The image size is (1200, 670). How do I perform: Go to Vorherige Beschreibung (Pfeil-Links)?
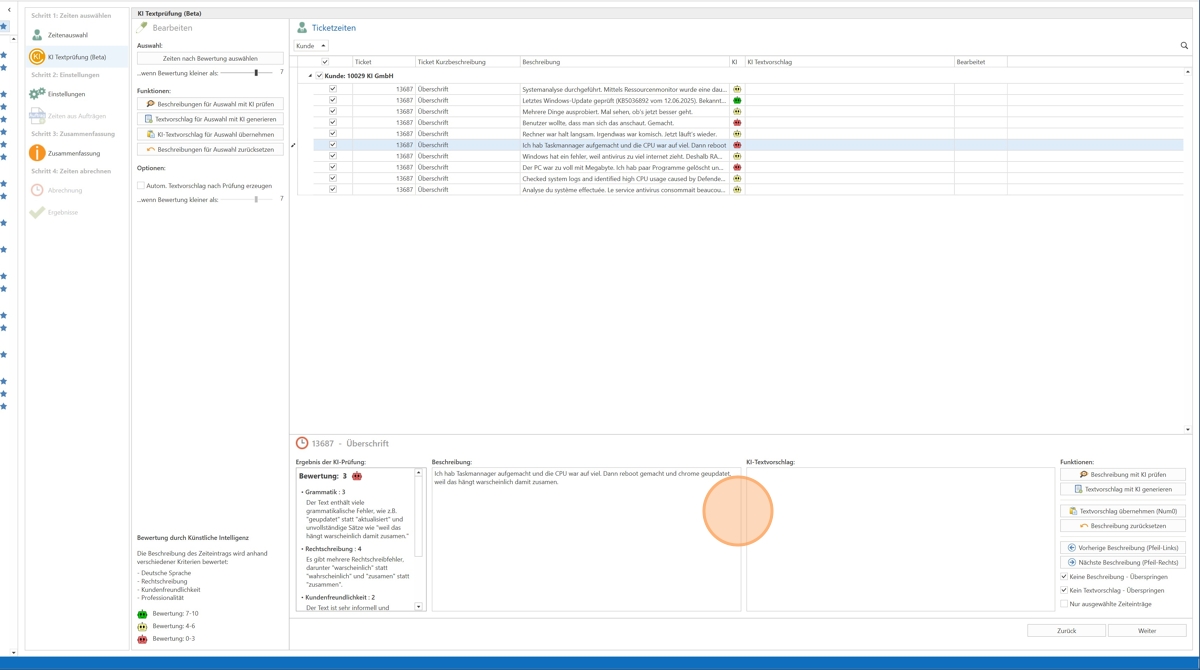pyautogui.click(x=1122, y=548)
